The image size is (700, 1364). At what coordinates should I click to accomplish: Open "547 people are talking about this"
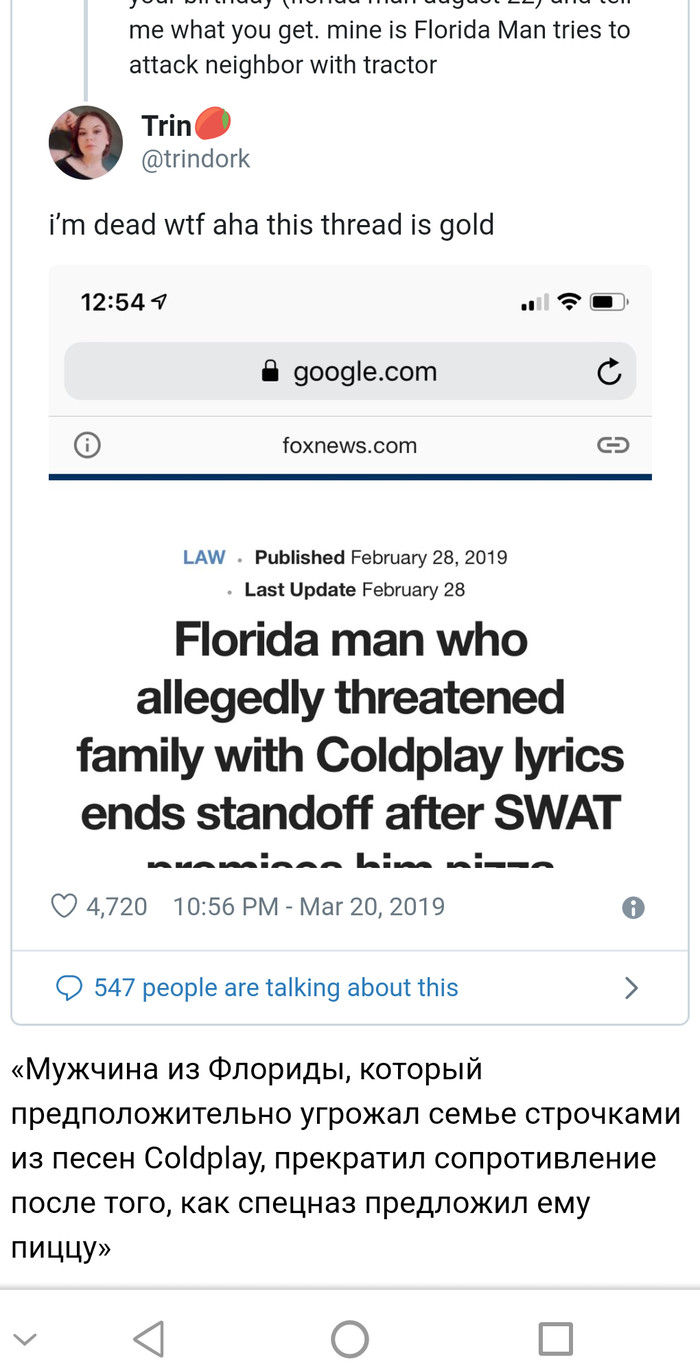[x=276, y=988]
